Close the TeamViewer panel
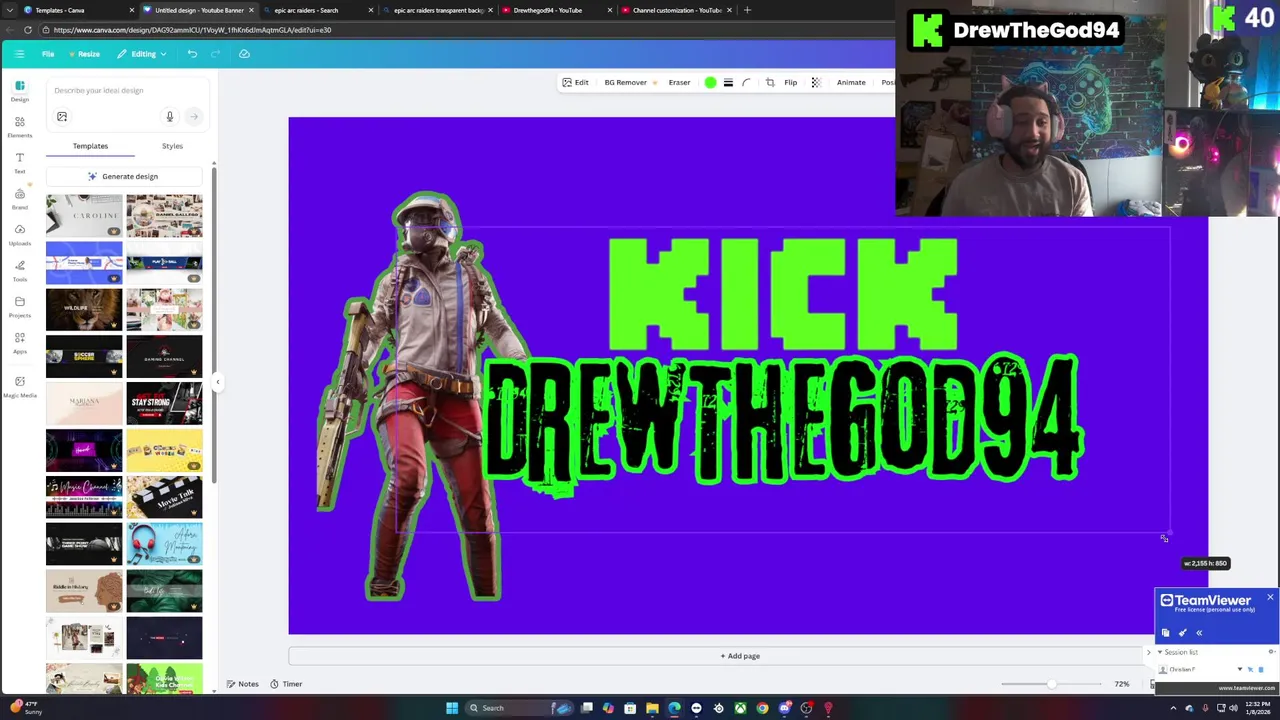 pos(1270,597)
